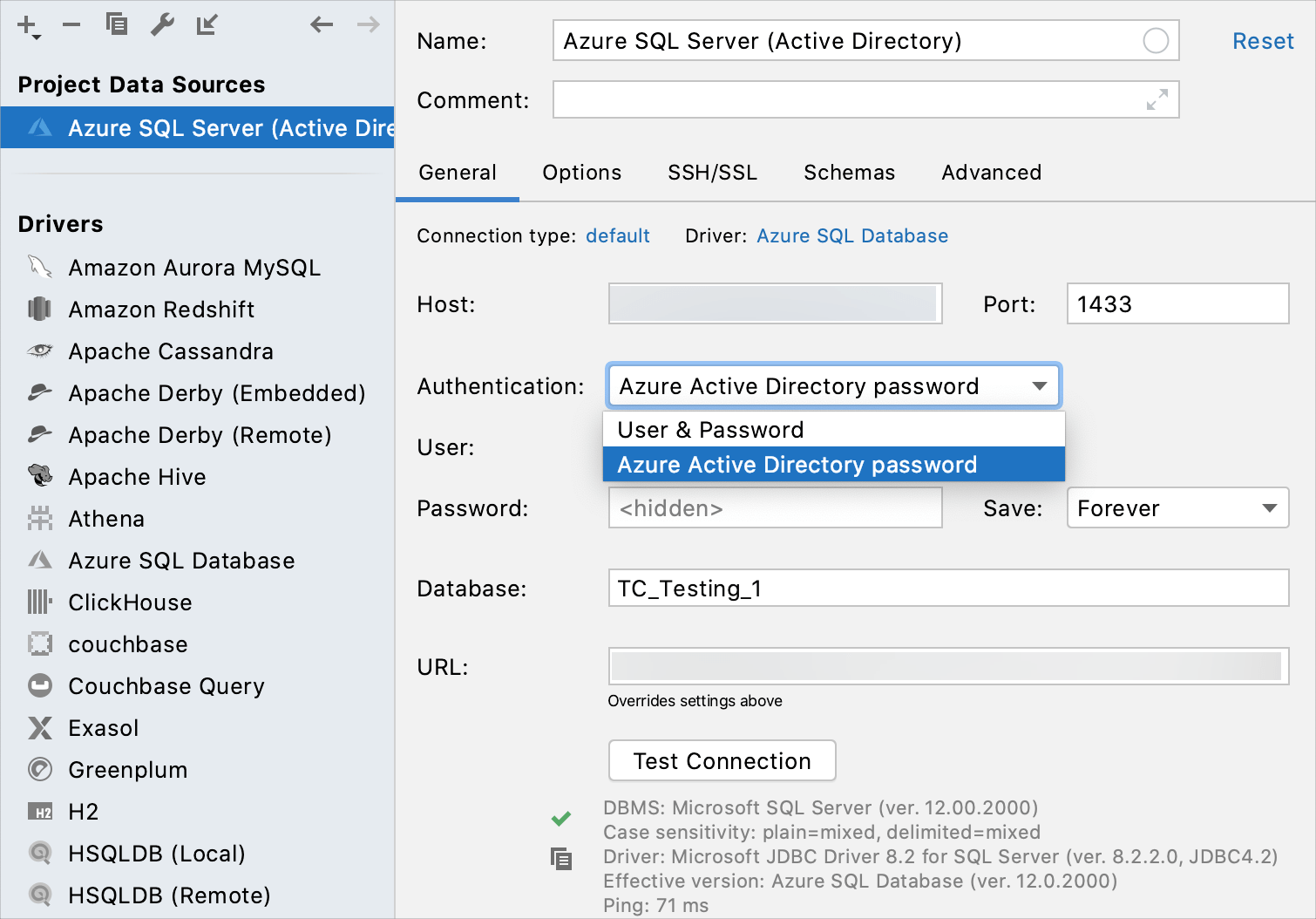Select Amazon Aurora MySQL driver label

194,268
